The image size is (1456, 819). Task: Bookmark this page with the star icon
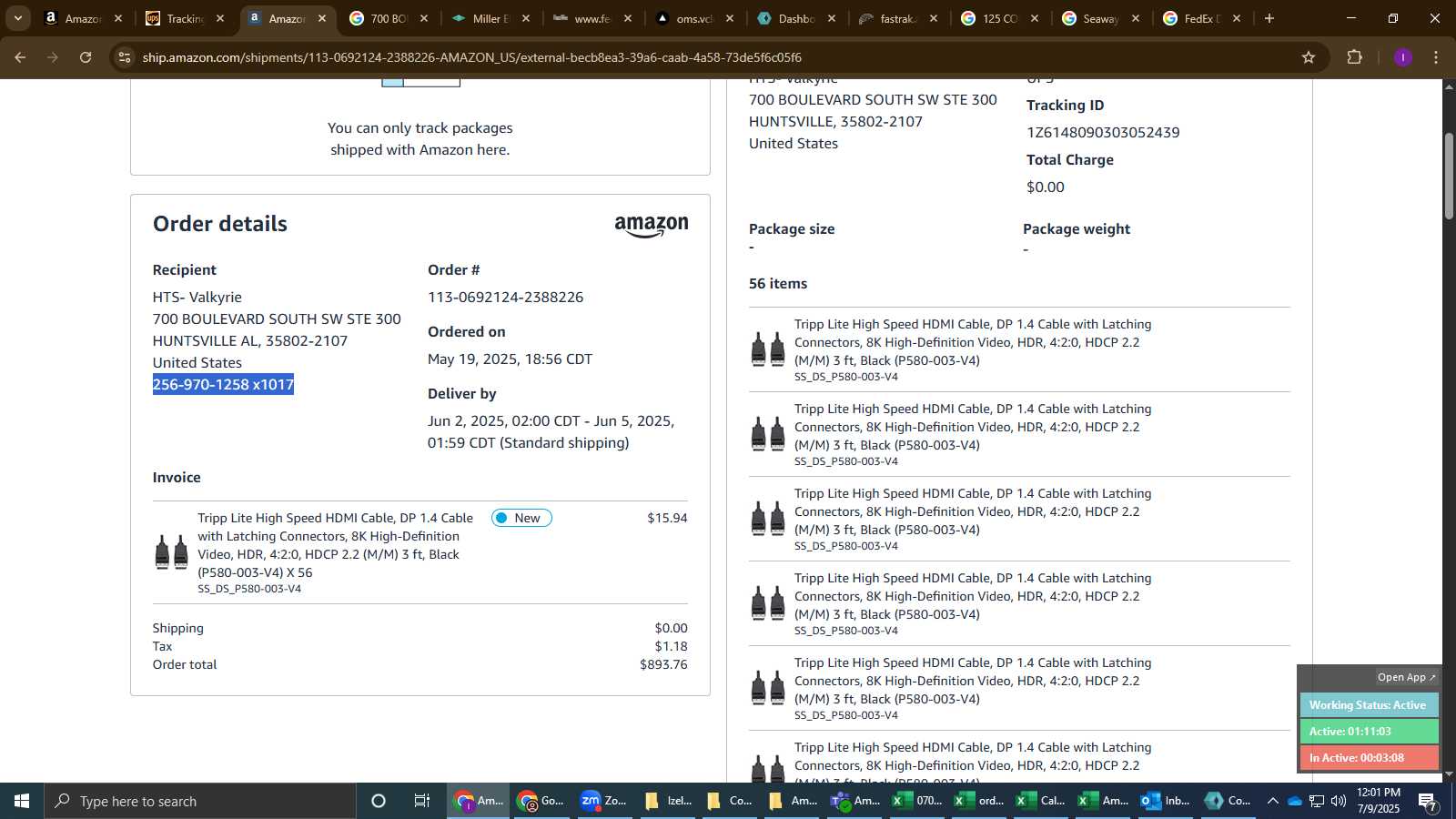point(1309,57)
